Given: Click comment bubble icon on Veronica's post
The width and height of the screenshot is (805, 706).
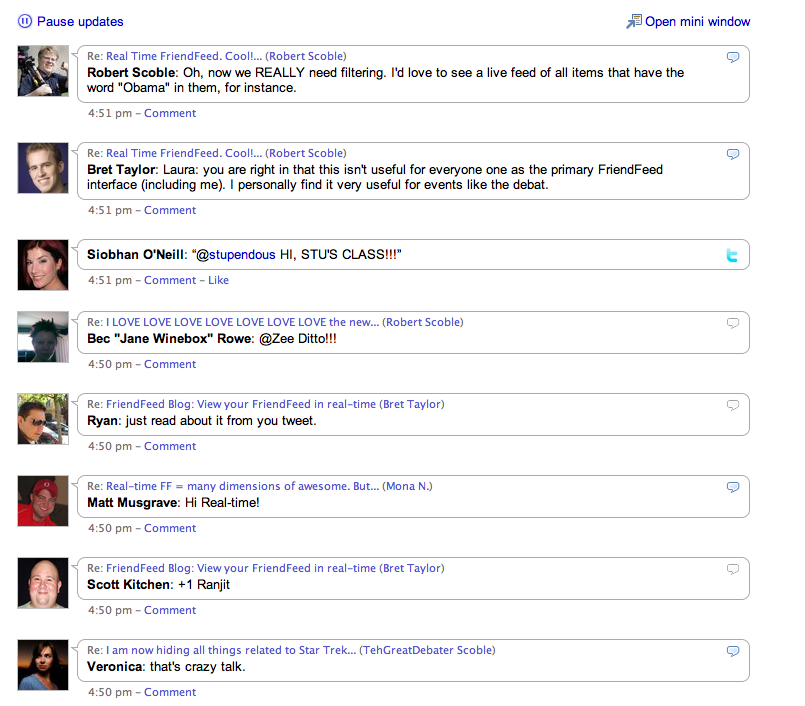Looking at the screenshot, I should pyautogui.click(x=733, y=651).
